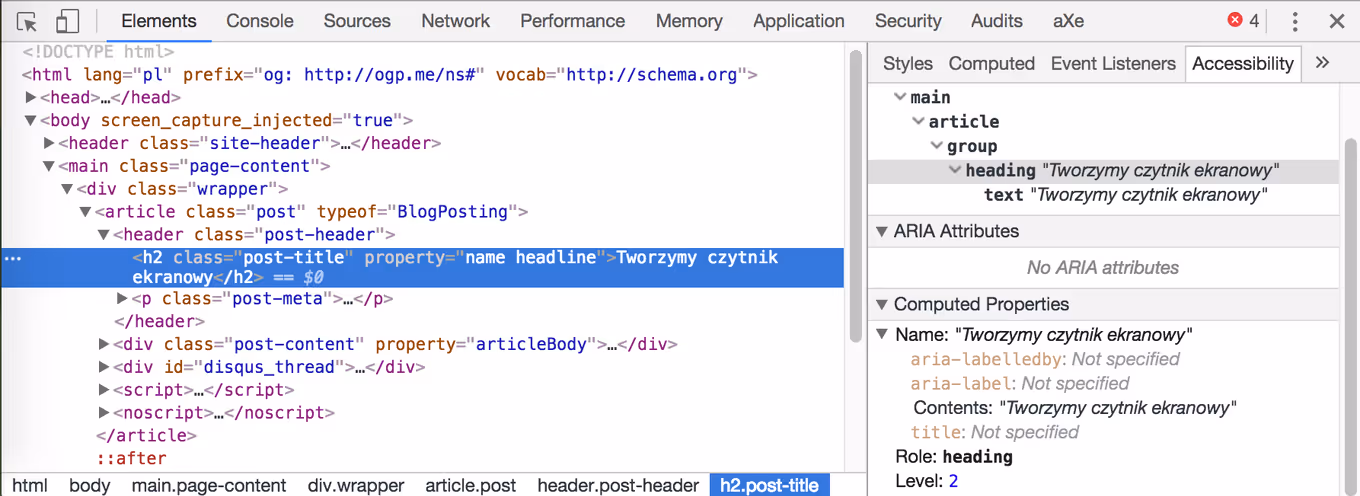Activate the inspect element picker icon

point(27,21)
